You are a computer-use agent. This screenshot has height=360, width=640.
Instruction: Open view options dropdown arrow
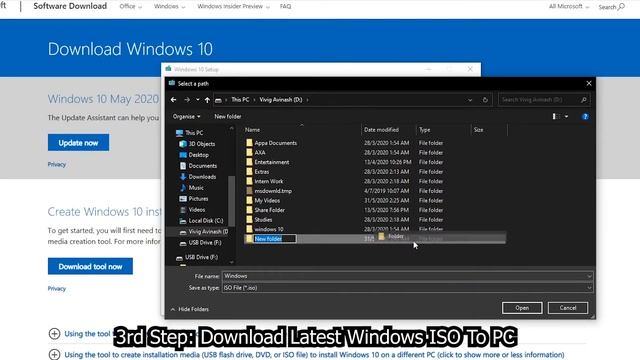point(567,116)
